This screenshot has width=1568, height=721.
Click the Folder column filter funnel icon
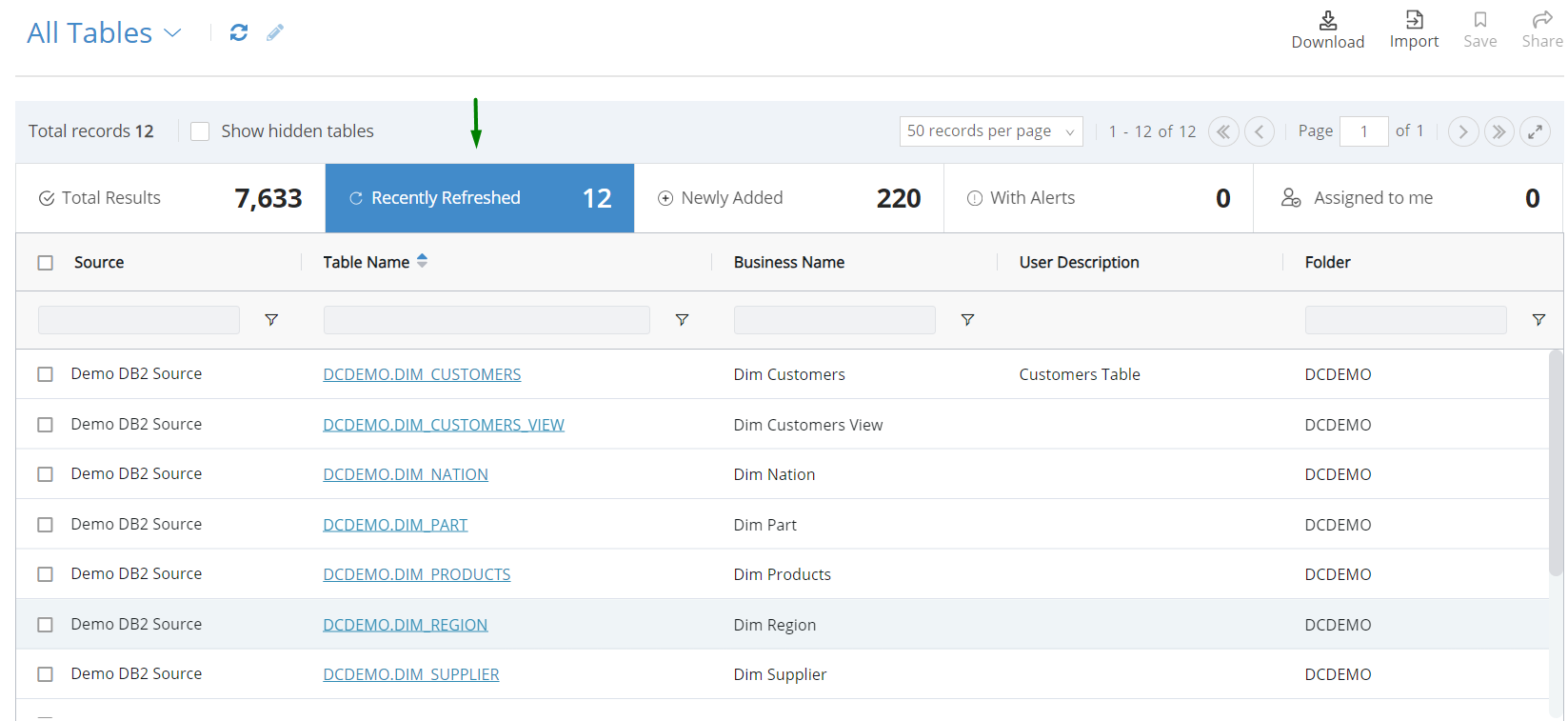(1538, 320)
